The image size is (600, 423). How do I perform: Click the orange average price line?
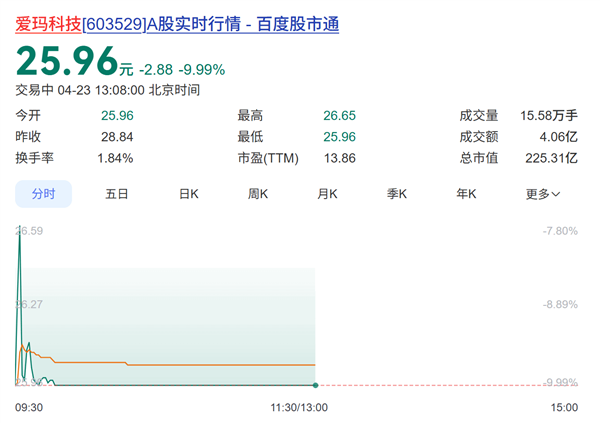click(200, 365)
